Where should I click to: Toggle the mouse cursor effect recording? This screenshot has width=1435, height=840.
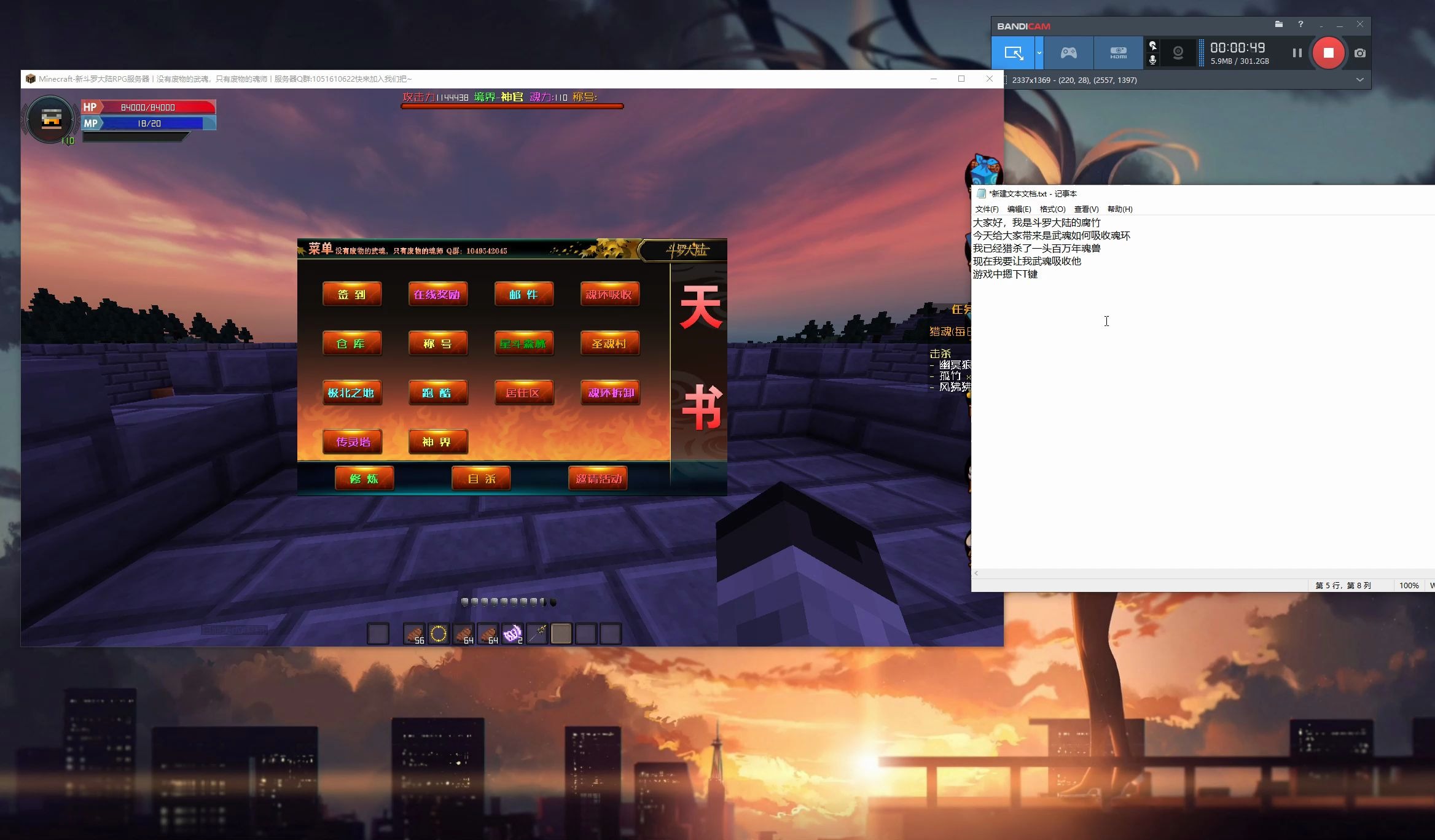point(1152,46)
